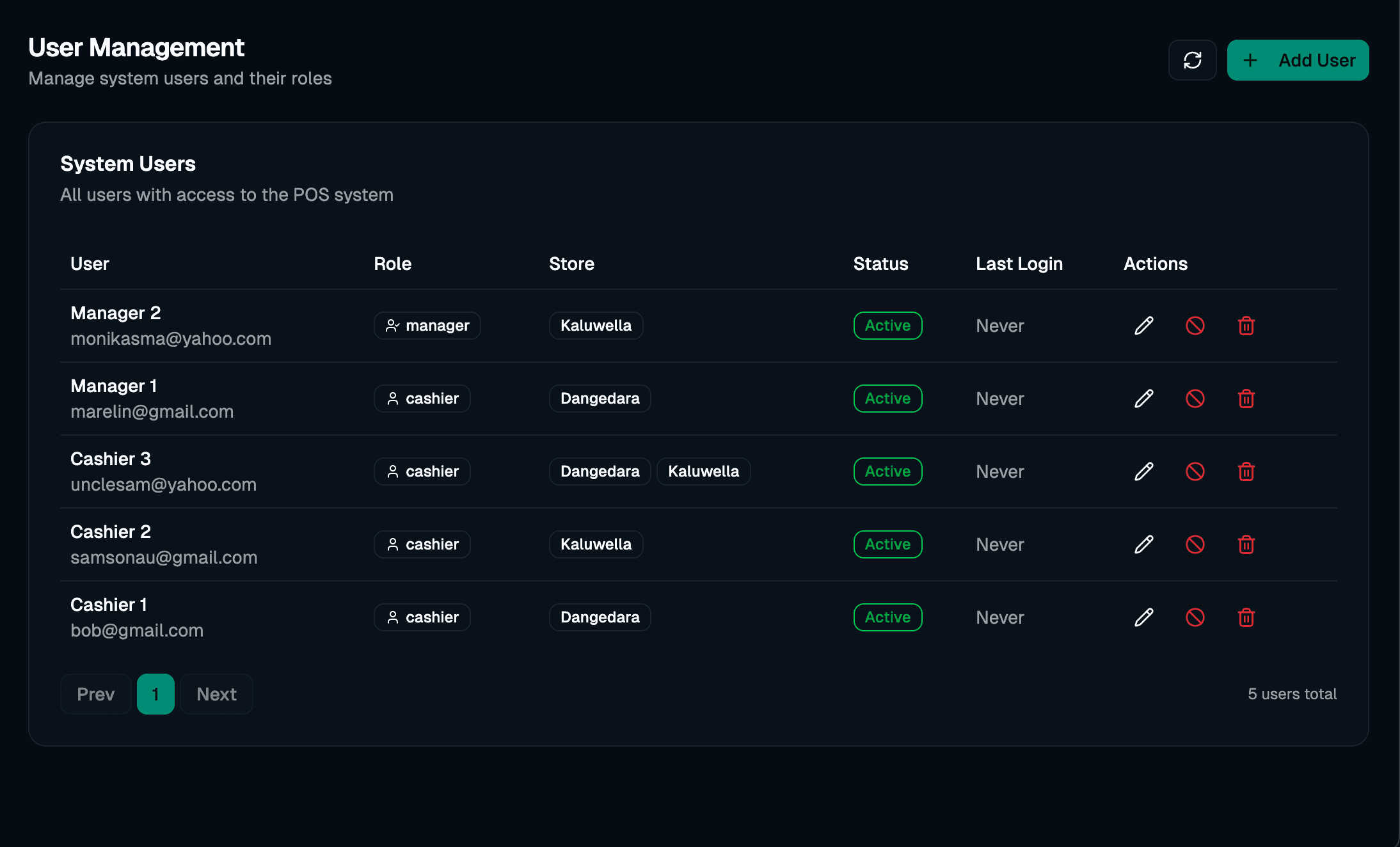Screen dimensions: 1400x847
Task: Click the Kaluwella store badge for Cashier 2
Action: [596, 544]
